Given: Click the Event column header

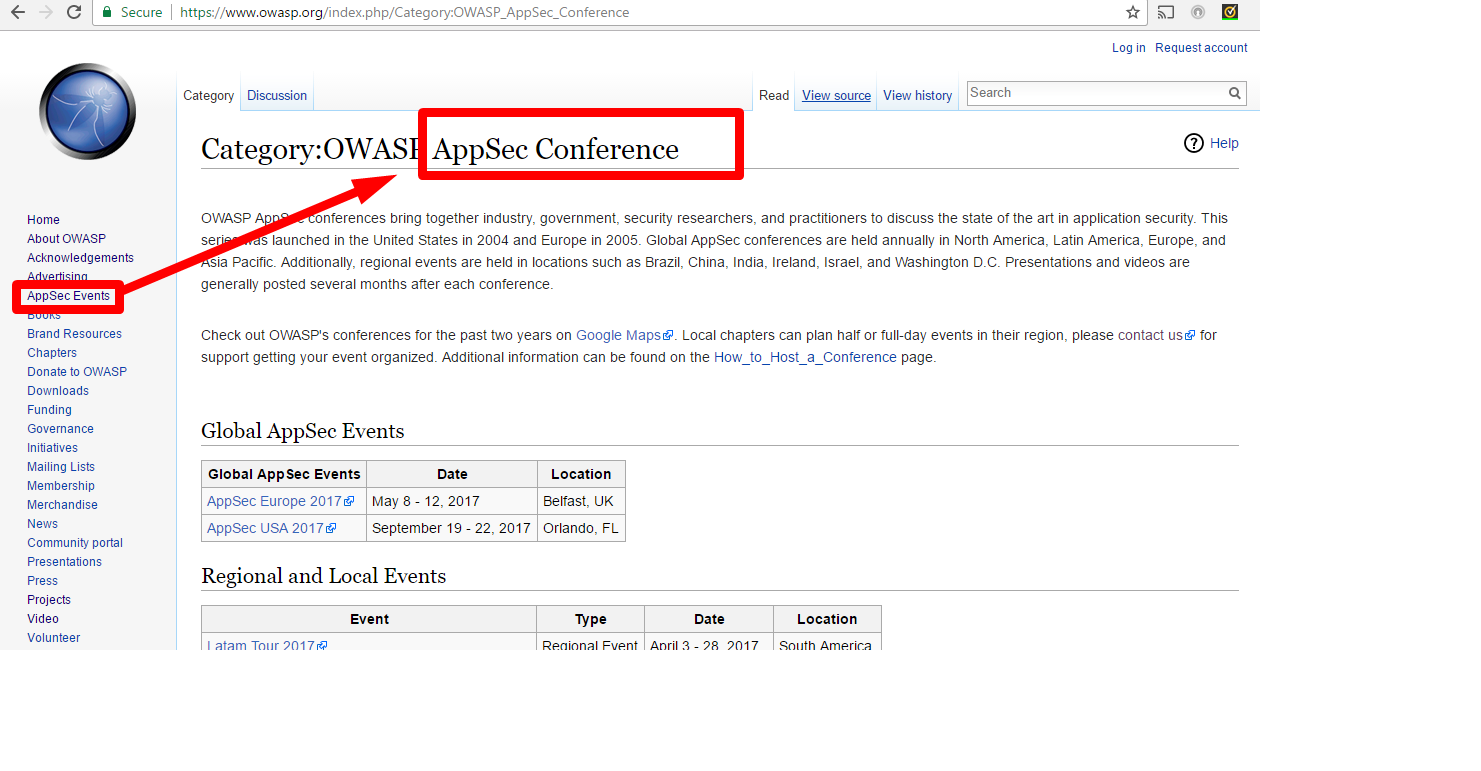Looking at the screenshot, I should coord(369,619).
